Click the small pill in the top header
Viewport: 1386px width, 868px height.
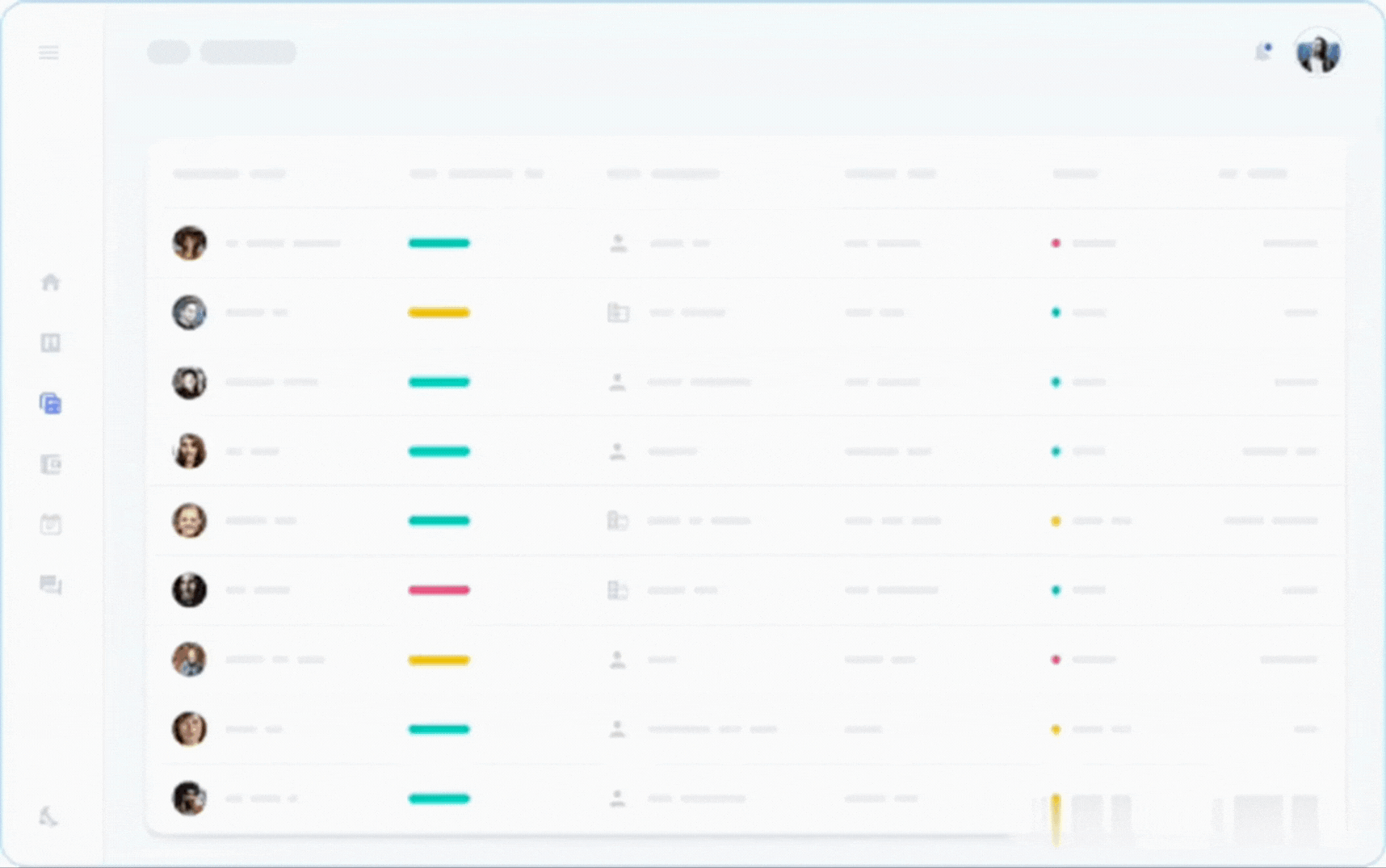[168, 52]
